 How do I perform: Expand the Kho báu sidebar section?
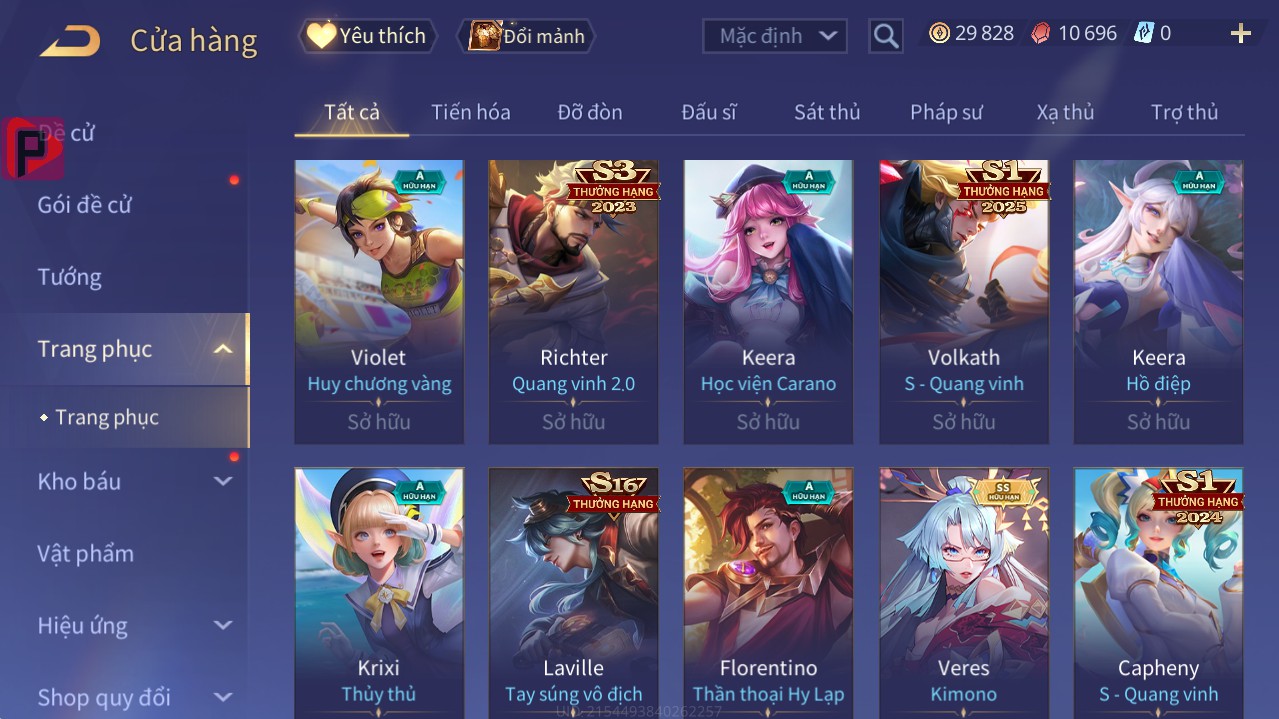pos(223,481)
